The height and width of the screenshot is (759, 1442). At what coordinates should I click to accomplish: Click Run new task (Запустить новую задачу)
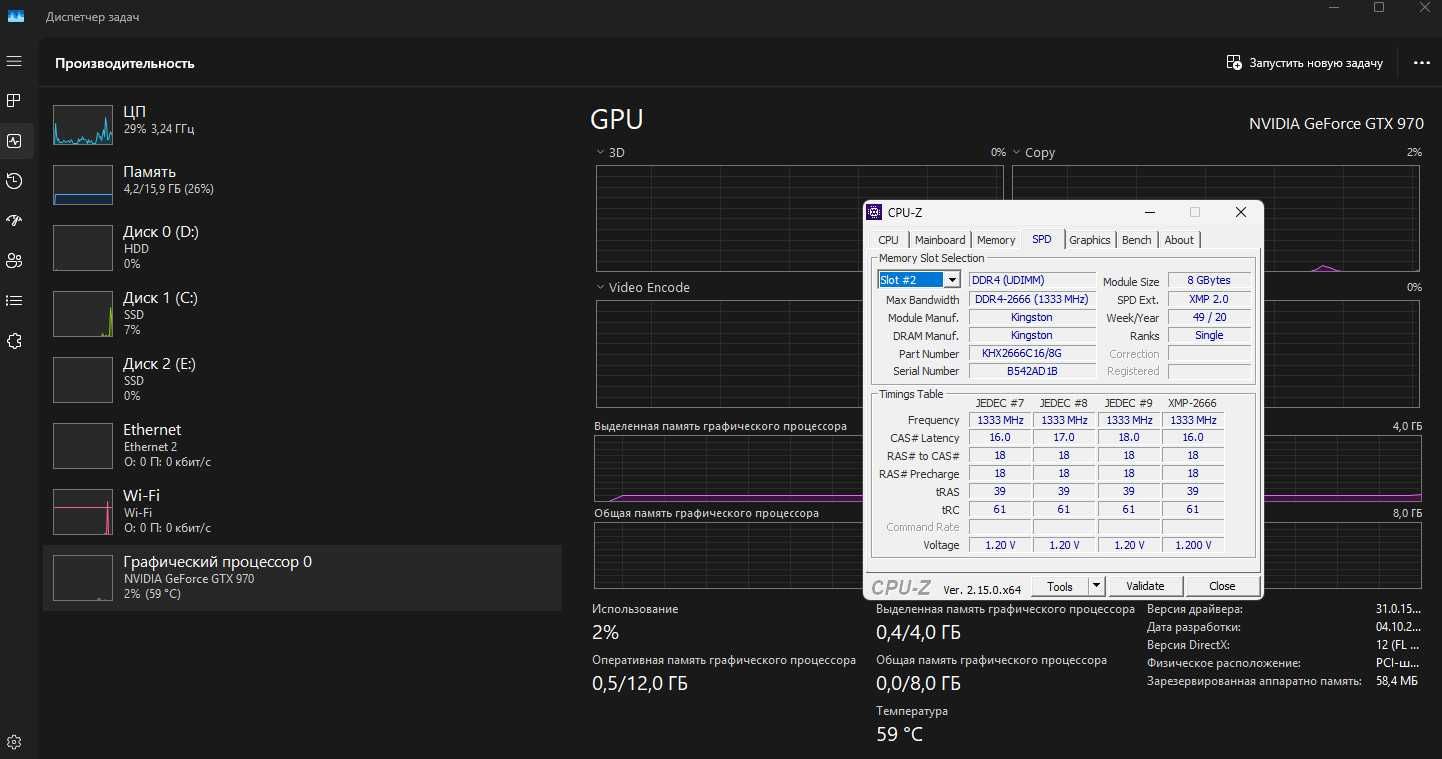coord(1305,63)
